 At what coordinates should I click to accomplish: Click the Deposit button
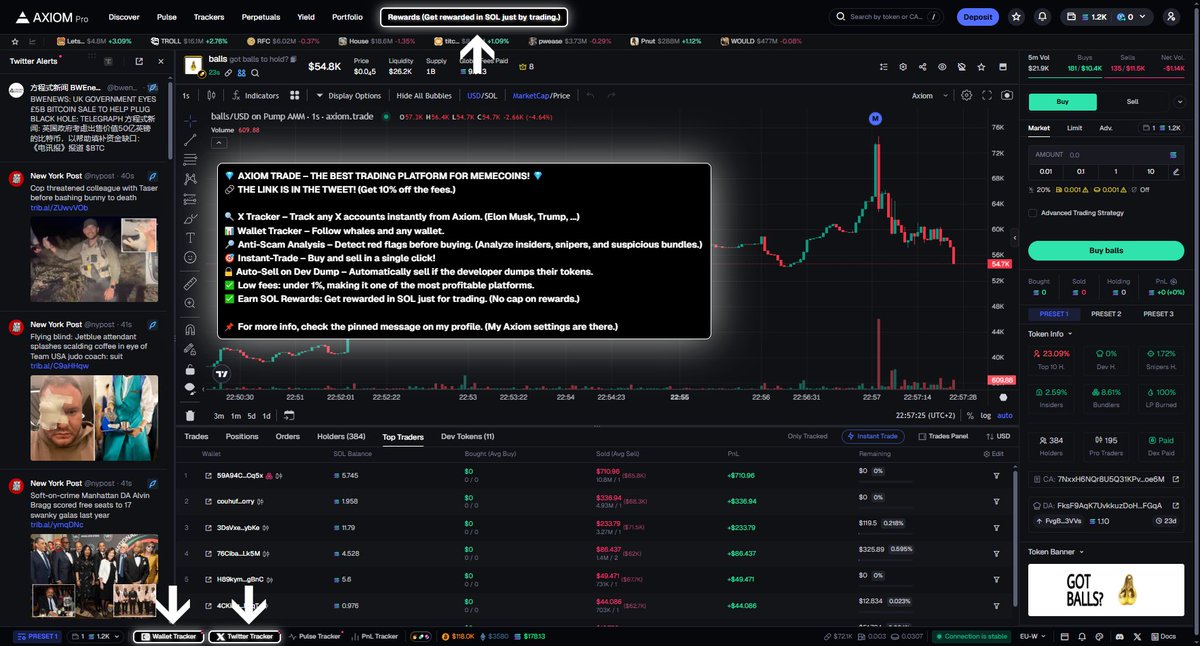click(x=978, y=17)
